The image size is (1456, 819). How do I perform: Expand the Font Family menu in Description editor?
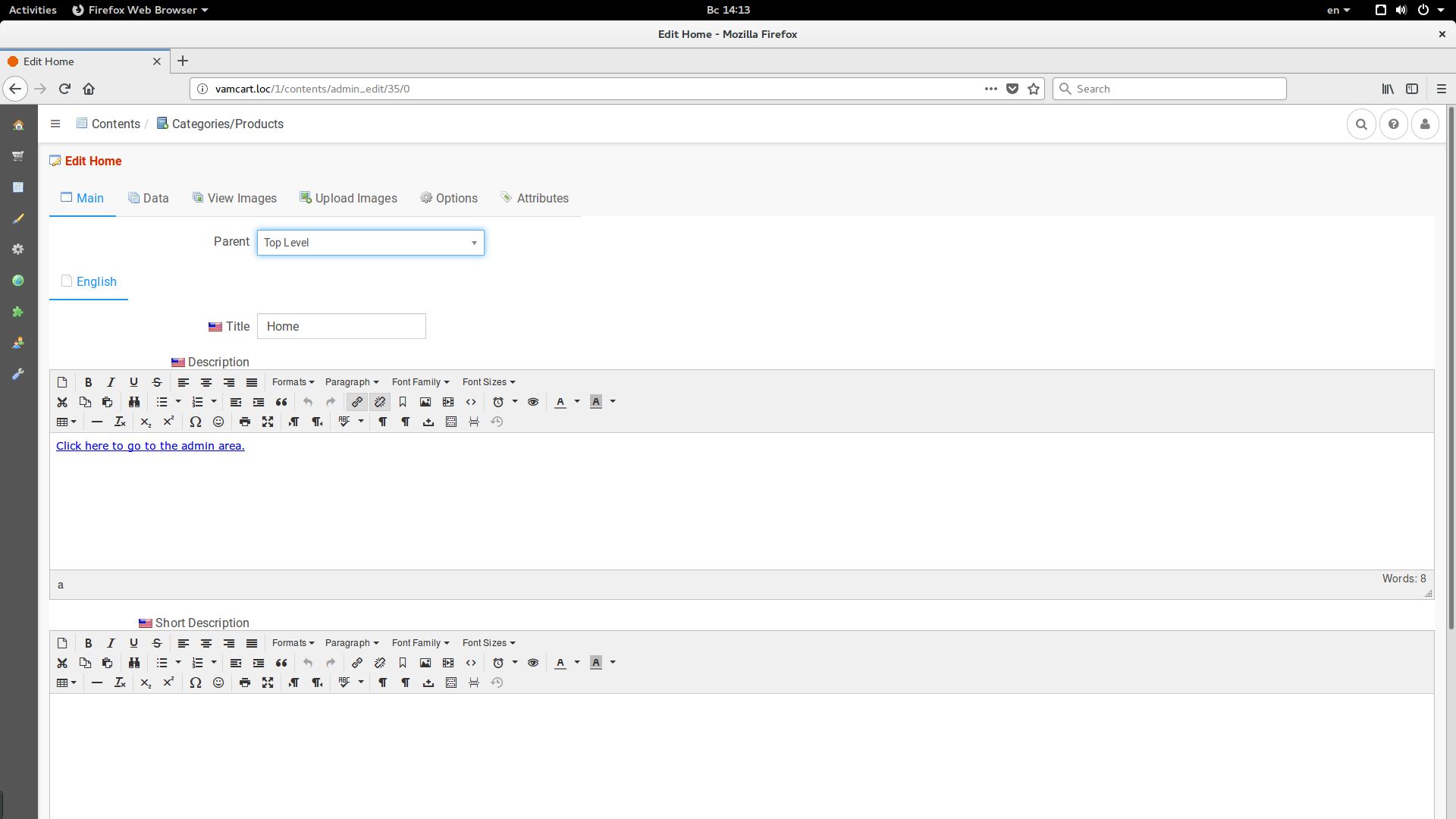point(420,382)
